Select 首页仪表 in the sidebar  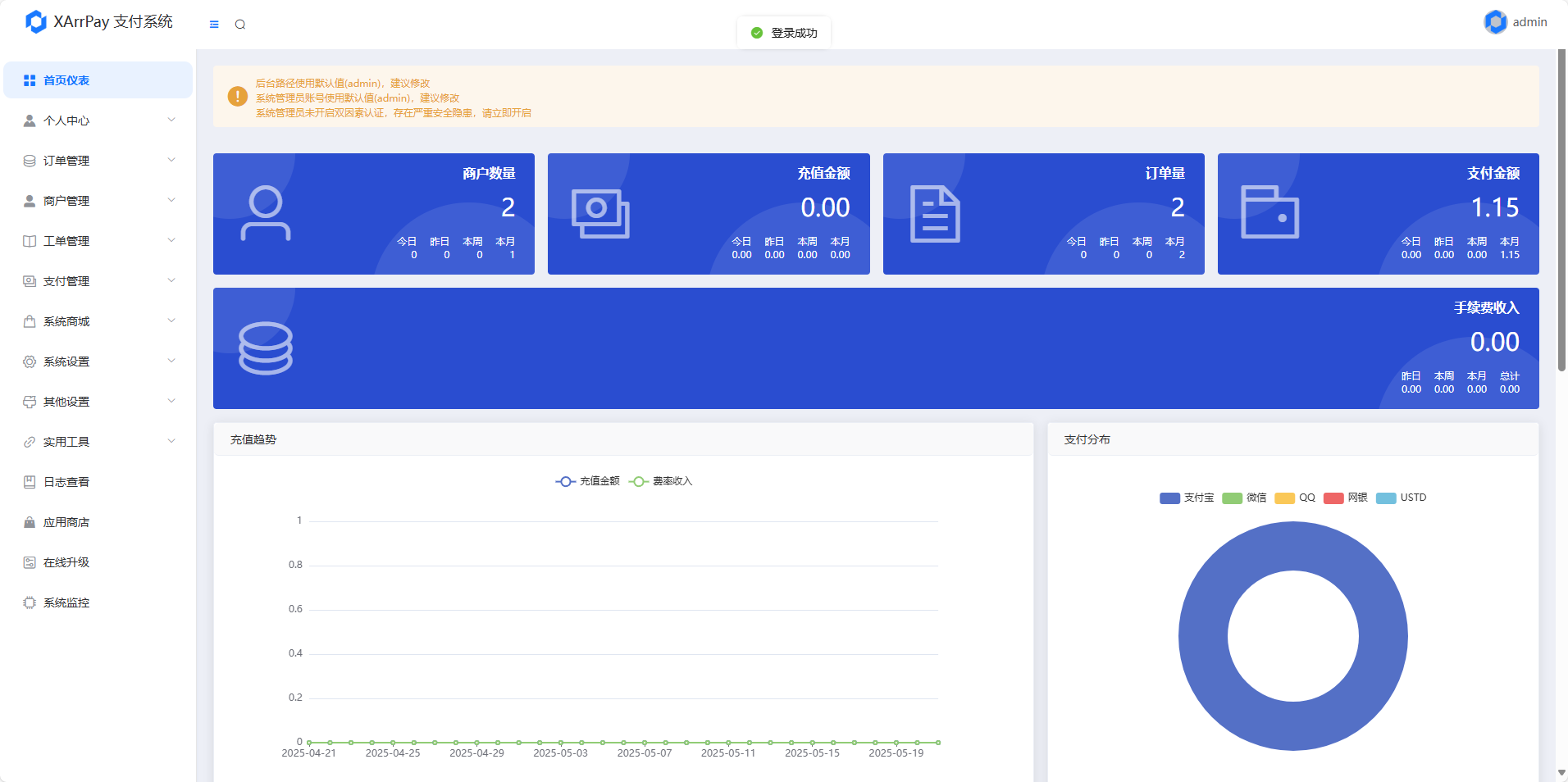click(66, 80)
